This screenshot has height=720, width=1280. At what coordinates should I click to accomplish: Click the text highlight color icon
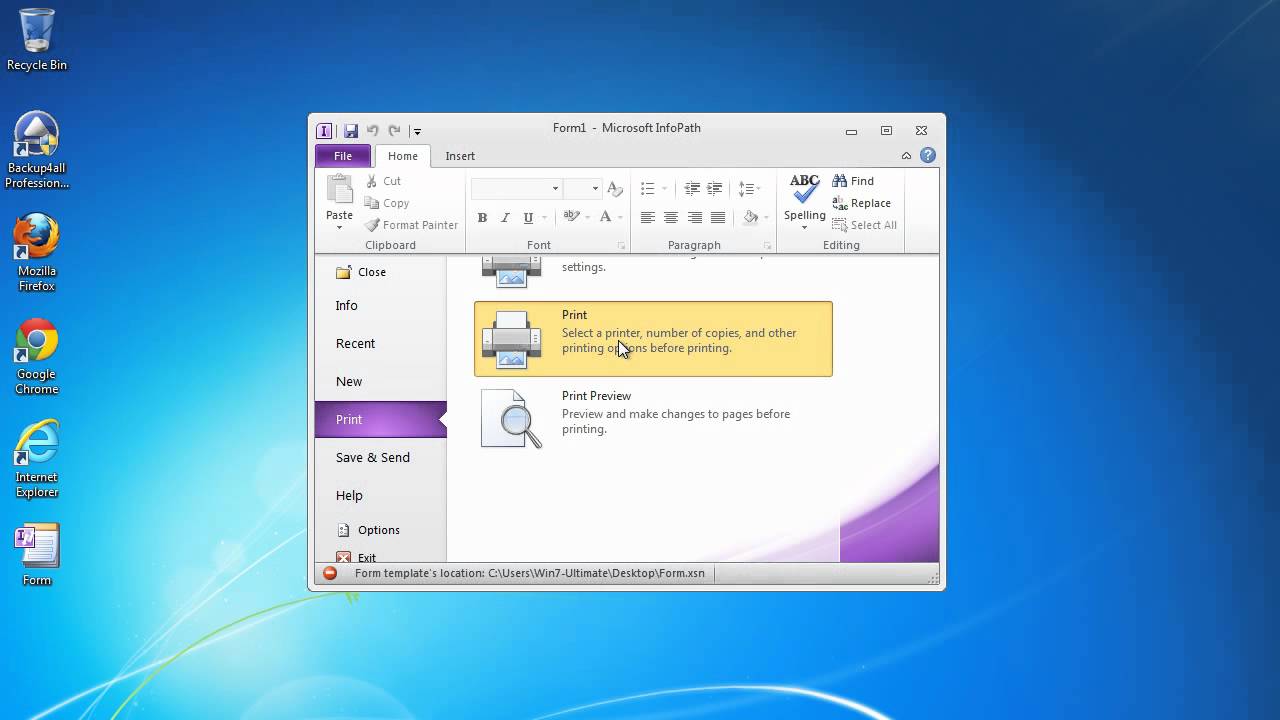pos(572,217)
